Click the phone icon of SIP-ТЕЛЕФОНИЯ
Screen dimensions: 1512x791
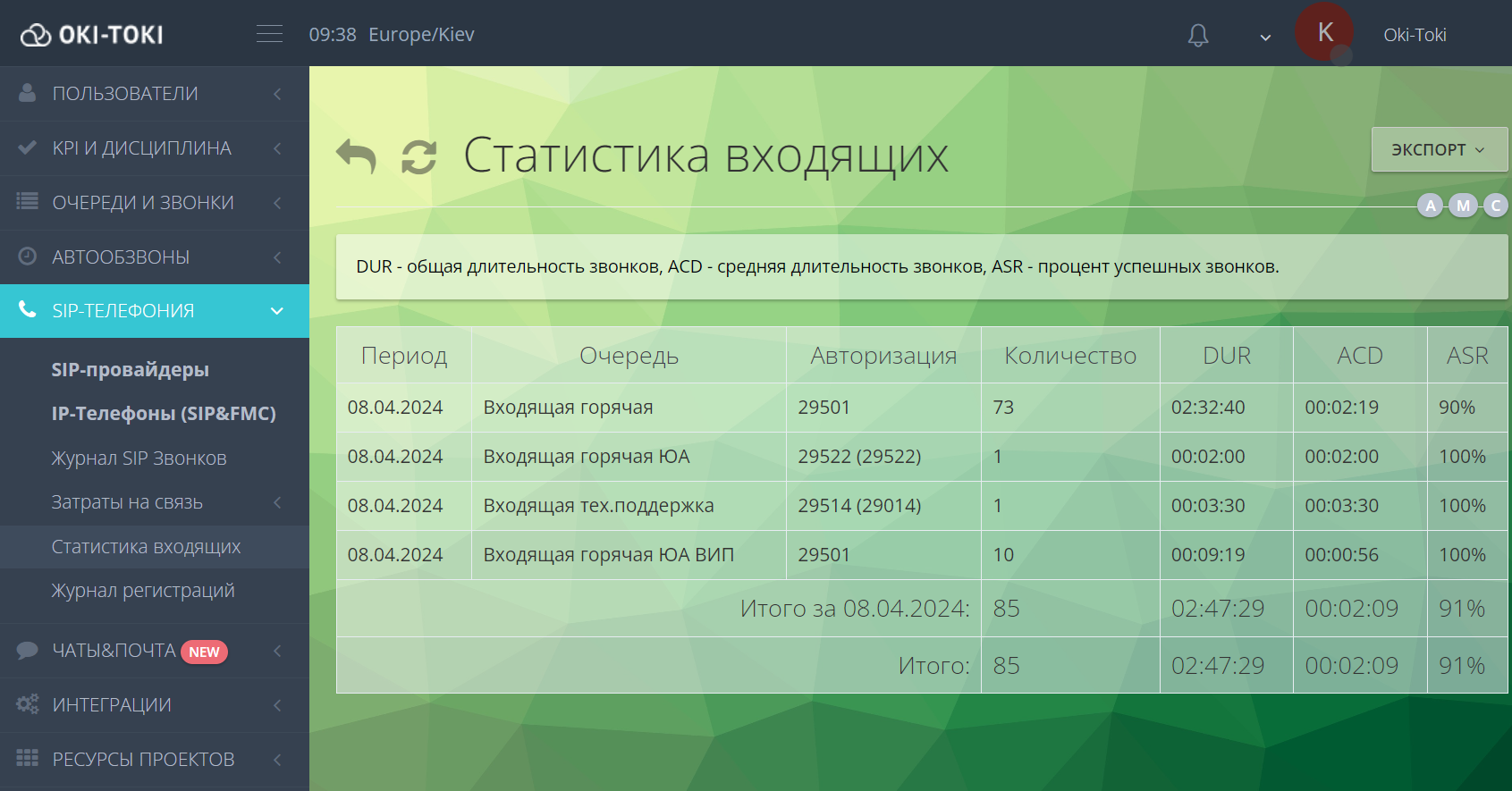pyautogui.click(x=28, y=310)
